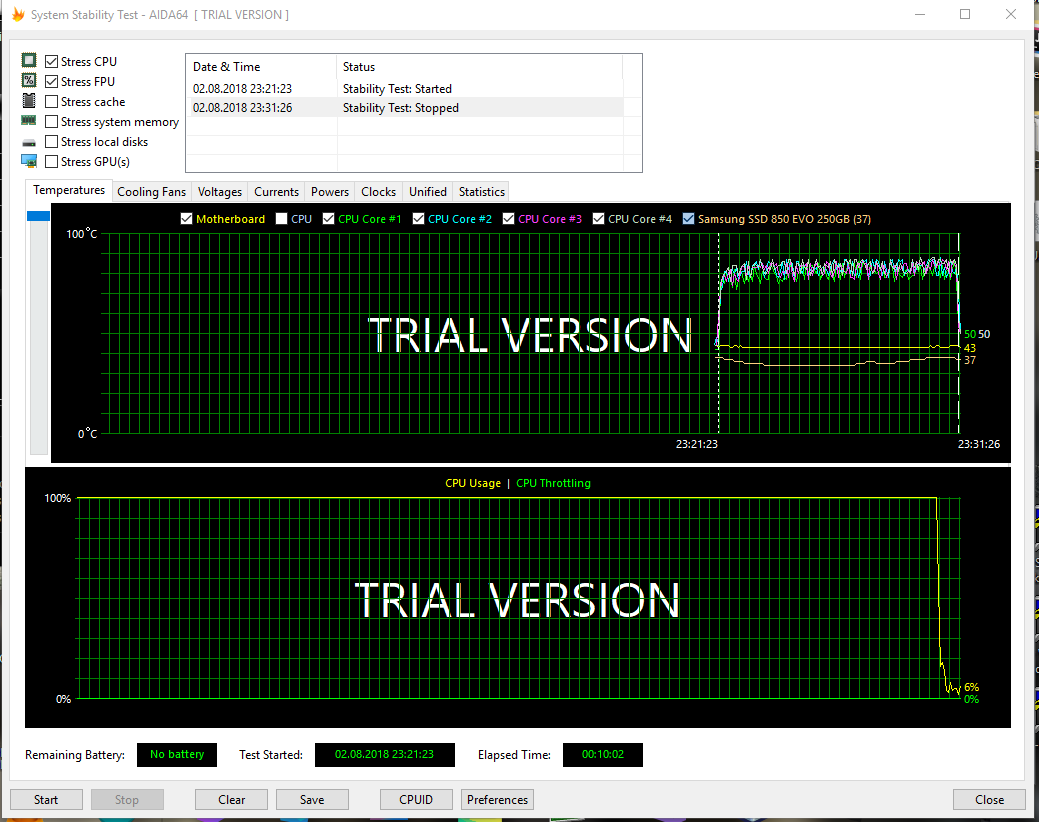Screen dimensions: 1039x822
Task: Click the 02.08.2018 23:31:26 timestamp cell
Action: [243, 108]
